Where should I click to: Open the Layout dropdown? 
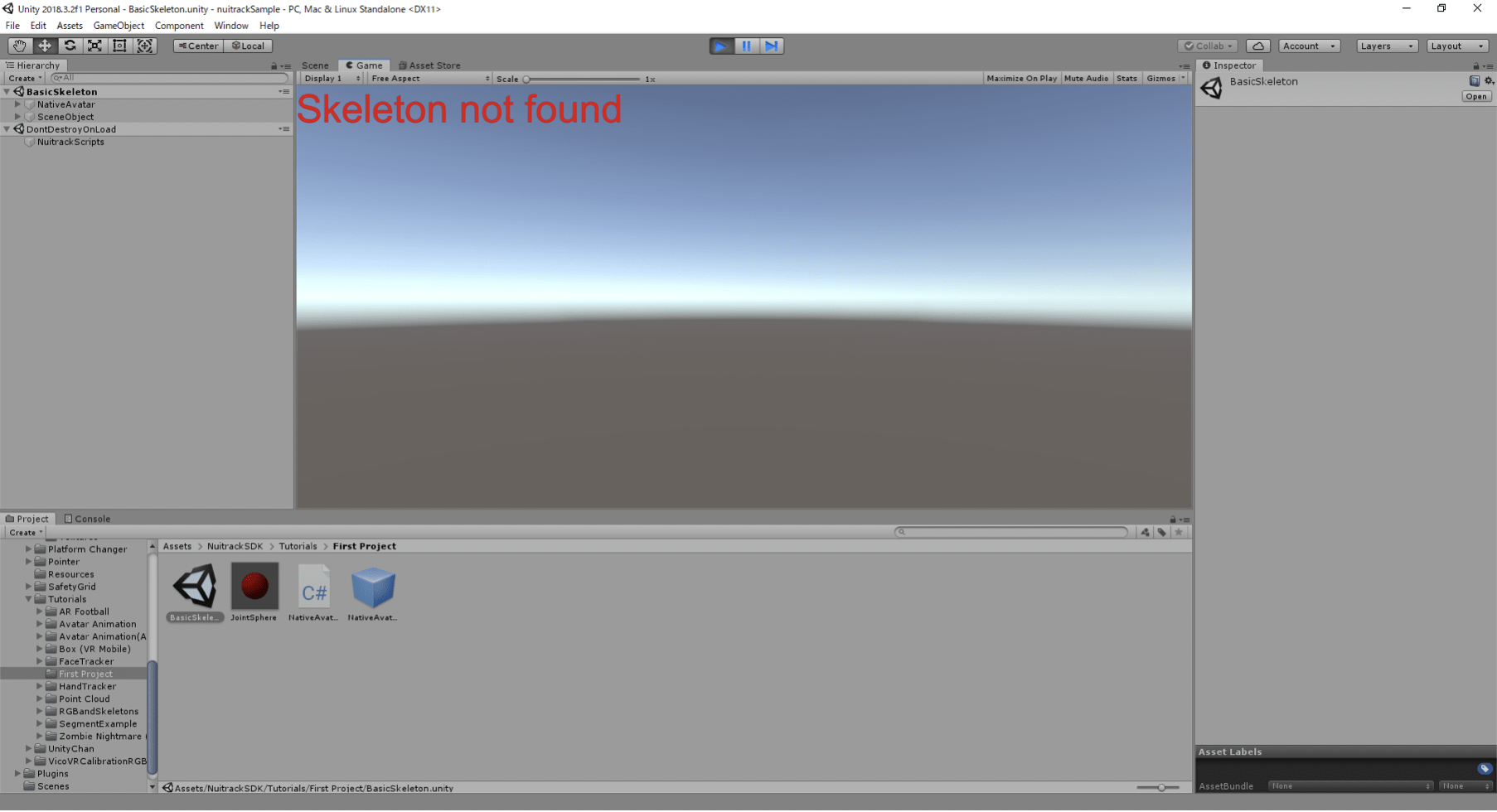[1457, 46]
